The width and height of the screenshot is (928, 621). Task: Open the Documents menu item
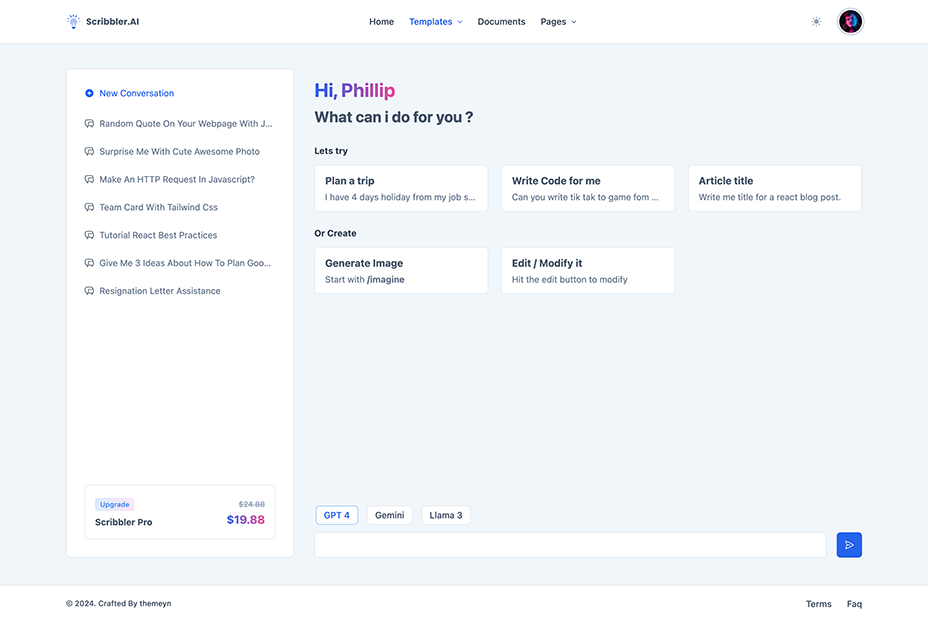[501, 22]
